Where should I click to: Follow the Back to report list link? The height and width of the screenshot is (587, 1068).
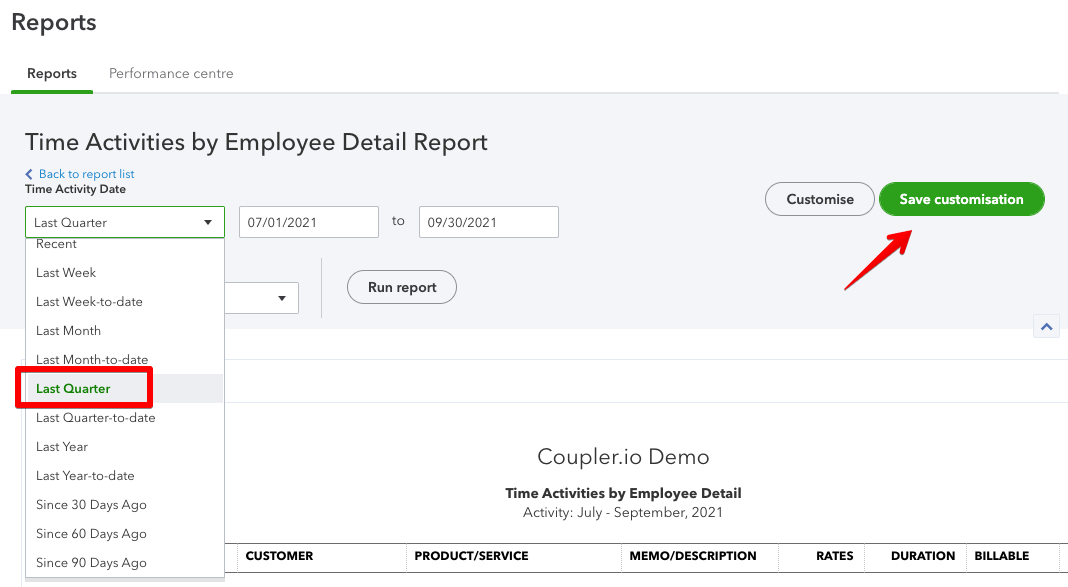click(85, 174)
